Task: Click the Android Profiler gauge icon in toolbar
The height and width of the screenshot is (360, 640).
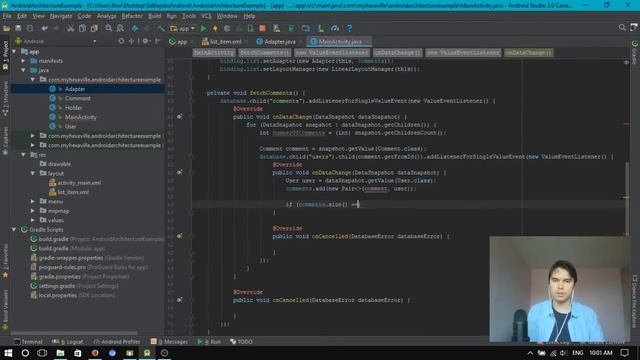Action: coord(335,28)
